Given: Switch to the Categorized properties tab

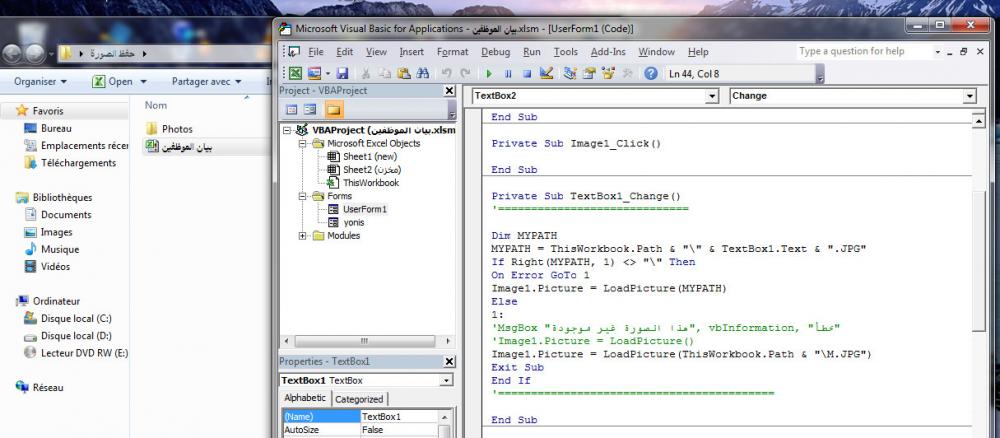Looking at the screenshot, I should click(x=359, y=399).
